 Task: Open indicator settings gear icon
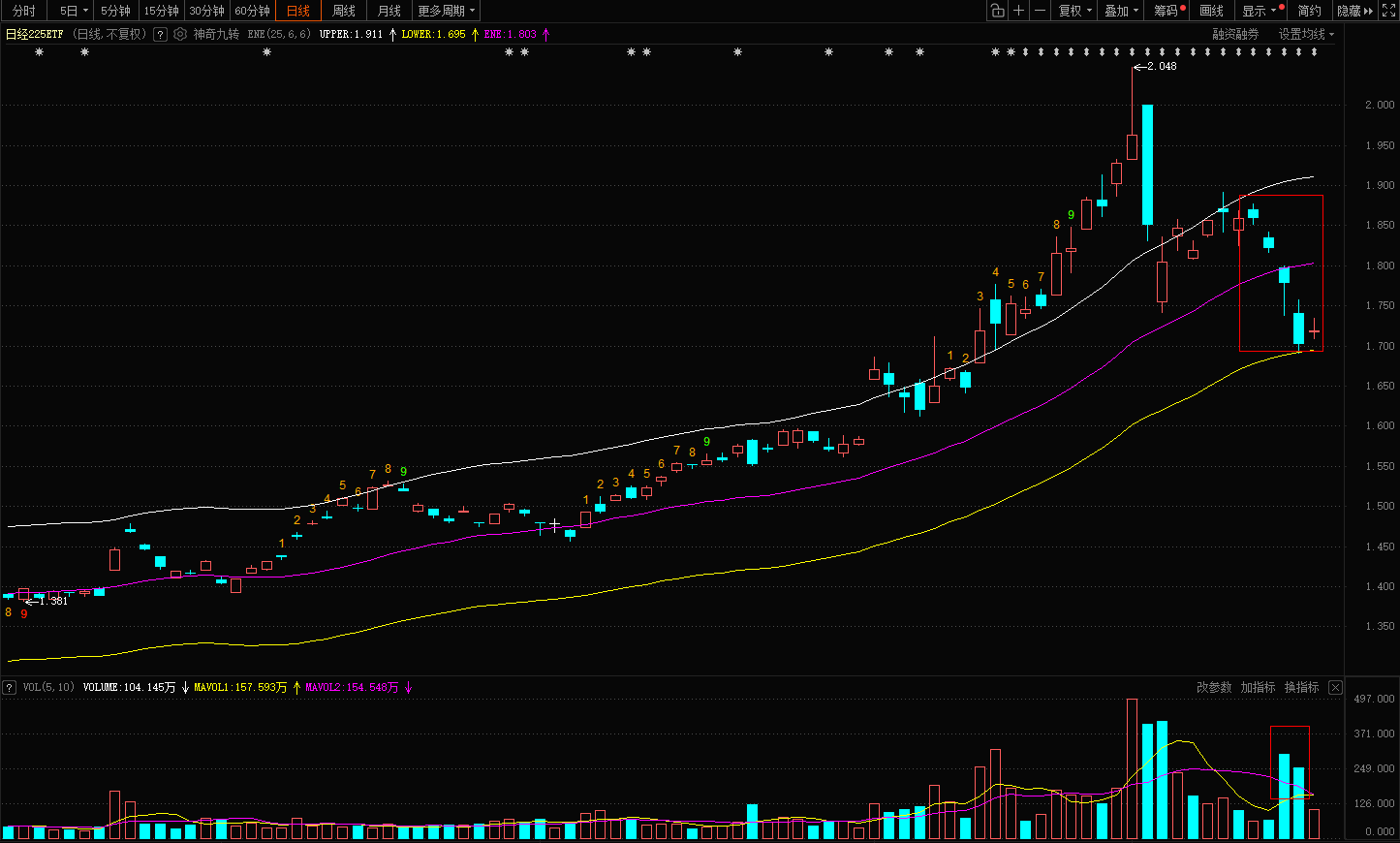point(180,34)
